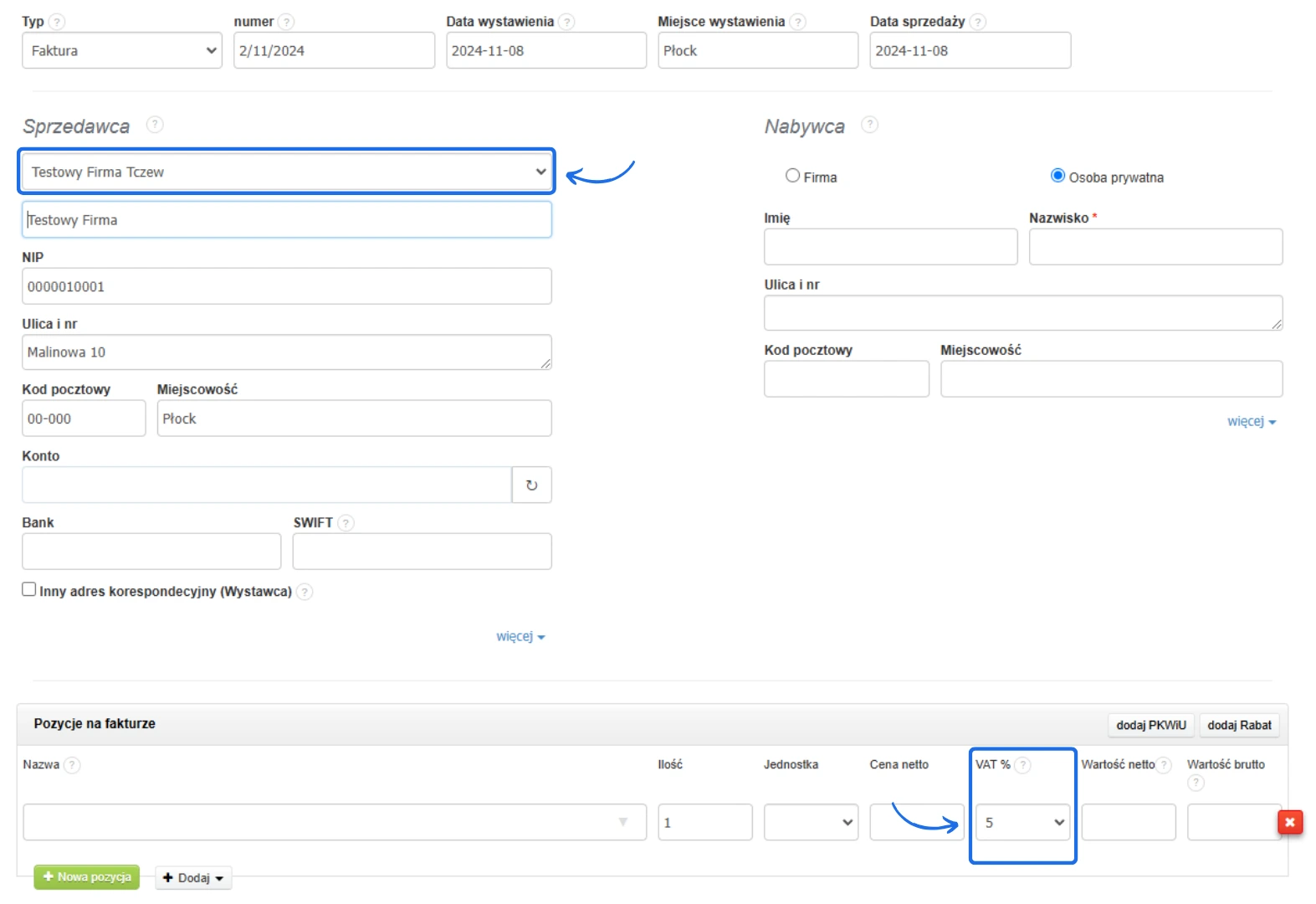Open help icon next to Sprzedawca heading
1316x904 pixels.
(x=155, y=125)
